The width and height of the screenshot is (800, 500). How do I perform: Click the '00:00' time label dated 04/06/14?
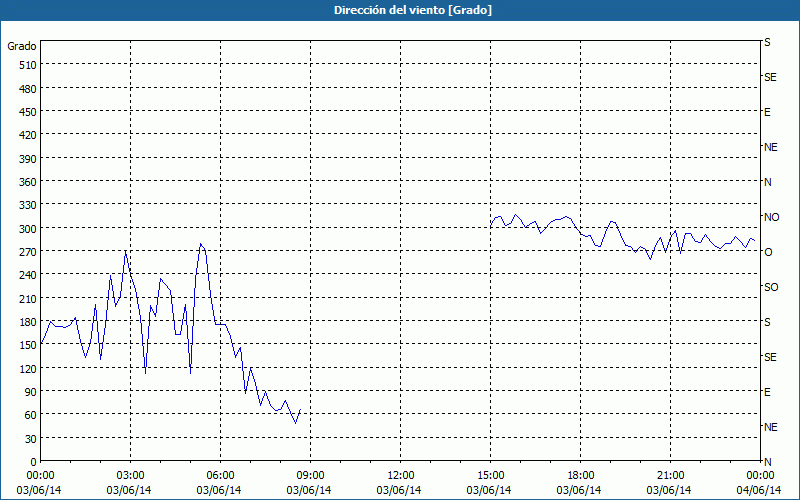760,476
